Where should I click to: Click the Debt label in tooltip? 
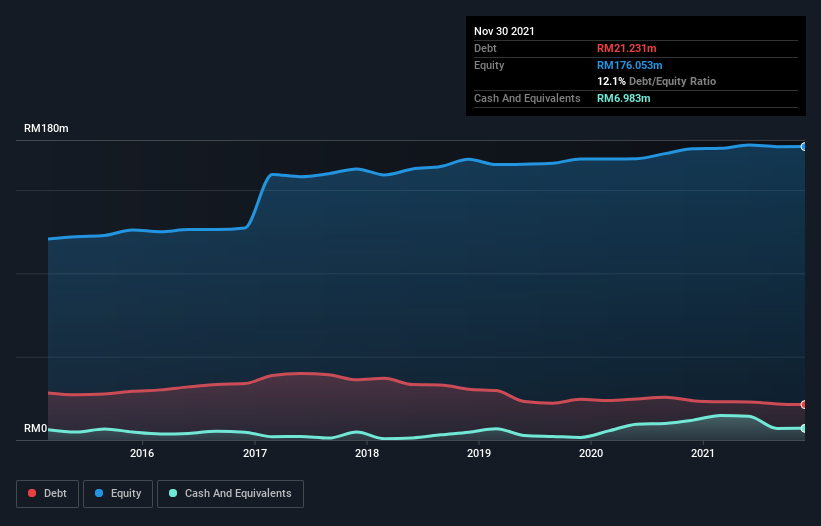tap(485, 48)
